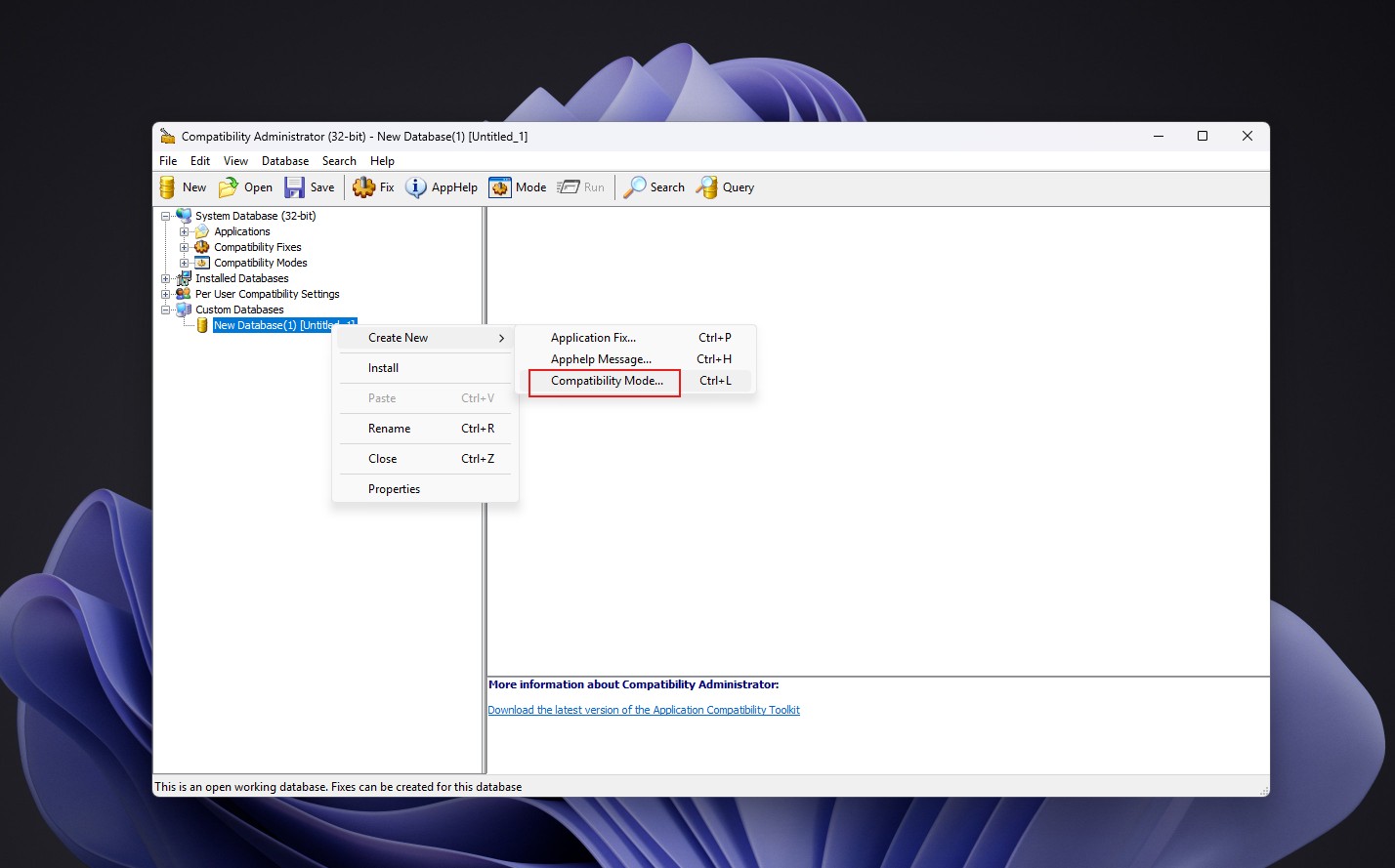The image size is (1395, 868).
Task: Select Apphelp Message... in the submenu
Action: (636, 359)
